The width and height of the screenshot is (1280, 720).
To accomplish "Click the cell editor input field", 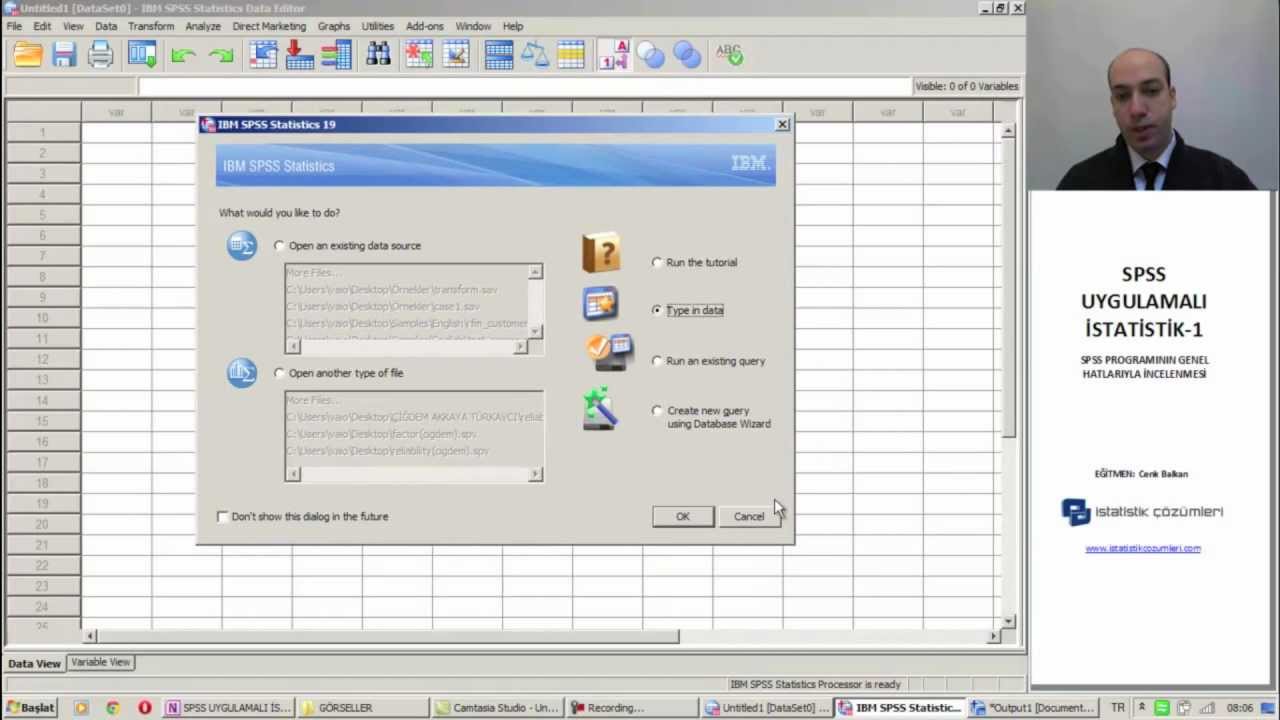I will 524,86.
